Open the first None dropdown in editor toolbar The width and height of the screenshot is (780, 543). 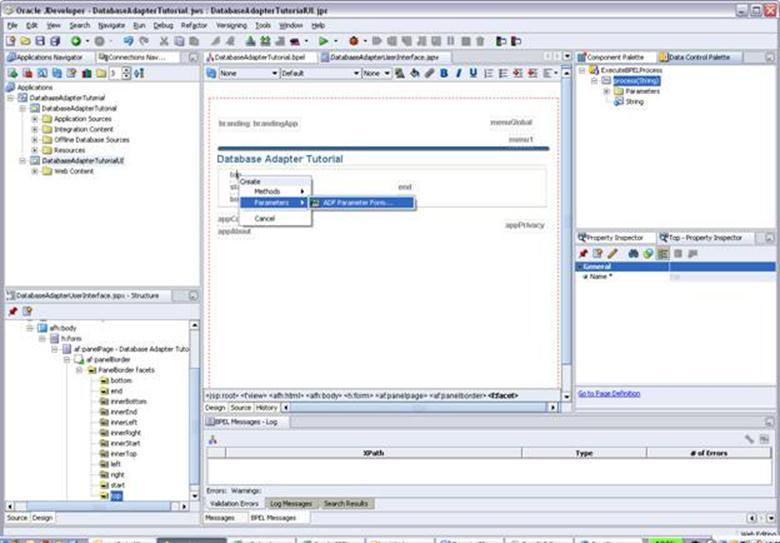tap(248, 73)
